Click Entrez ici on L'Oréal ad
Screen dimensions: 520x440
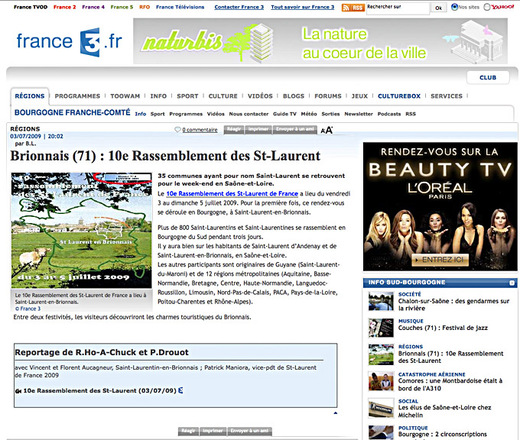point(440,260)
